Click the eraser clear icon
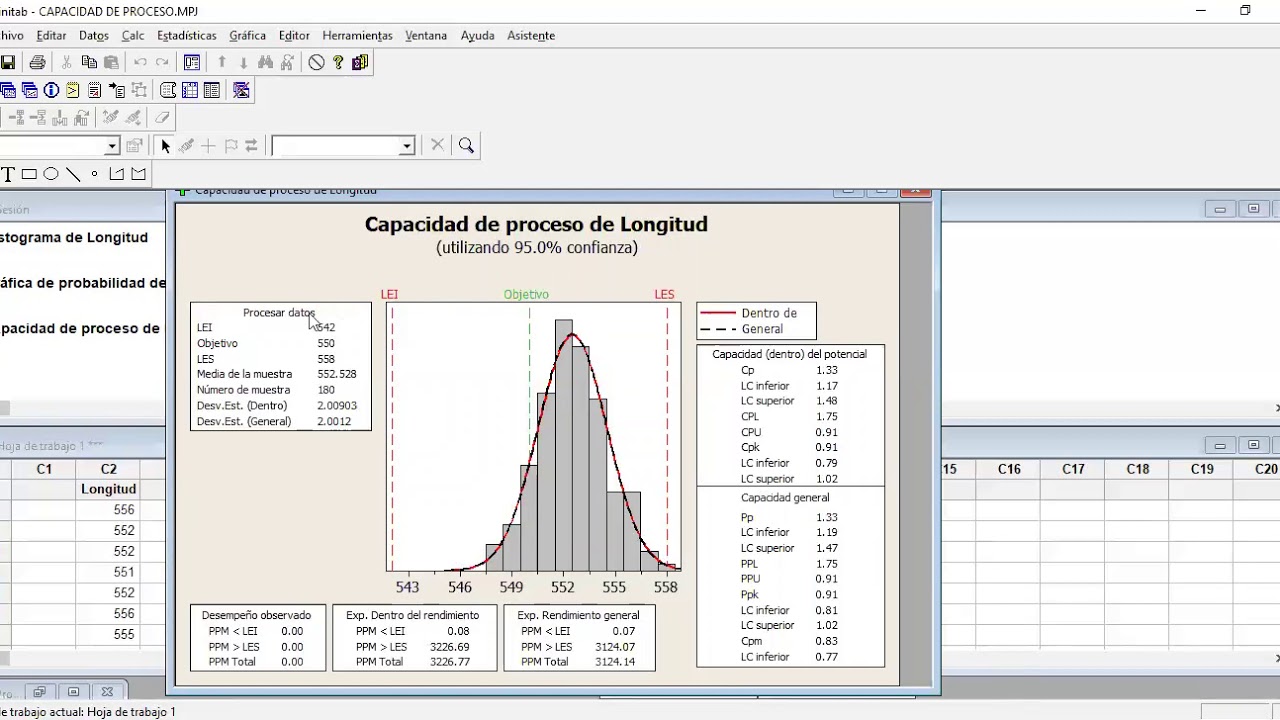This screenshot has width=1280, height=720. pos(162,118)
